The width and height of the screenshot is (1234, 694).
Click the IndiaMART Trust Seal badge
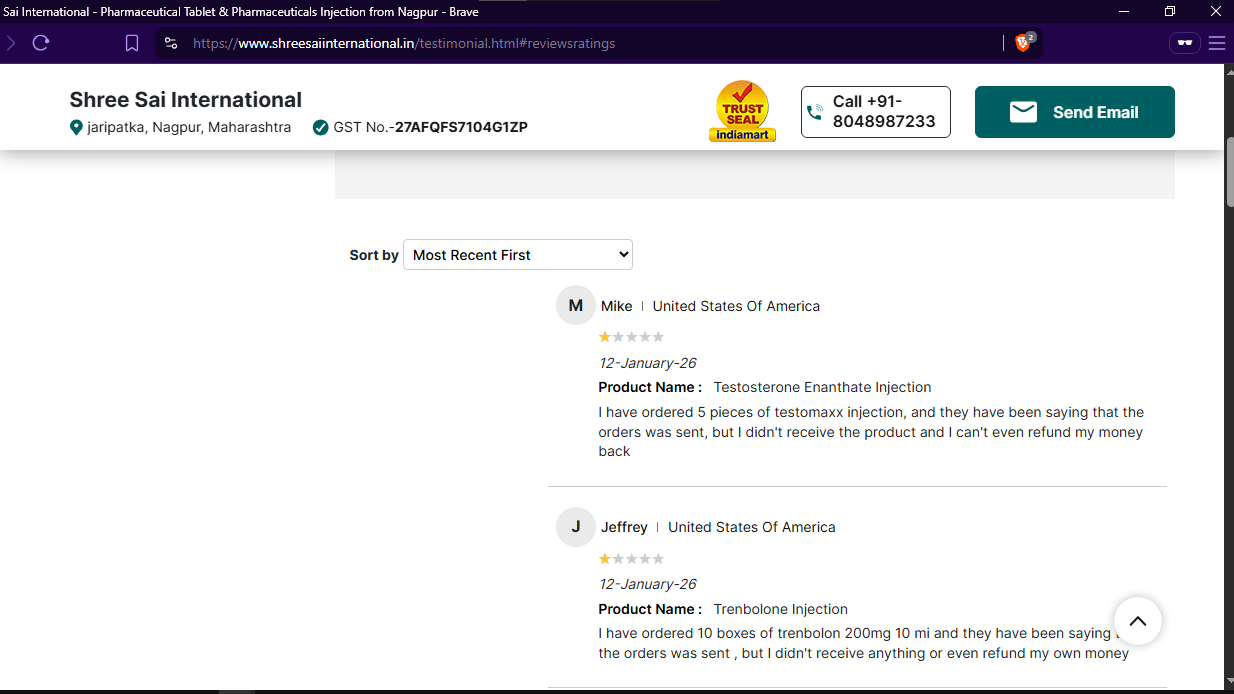742,111
